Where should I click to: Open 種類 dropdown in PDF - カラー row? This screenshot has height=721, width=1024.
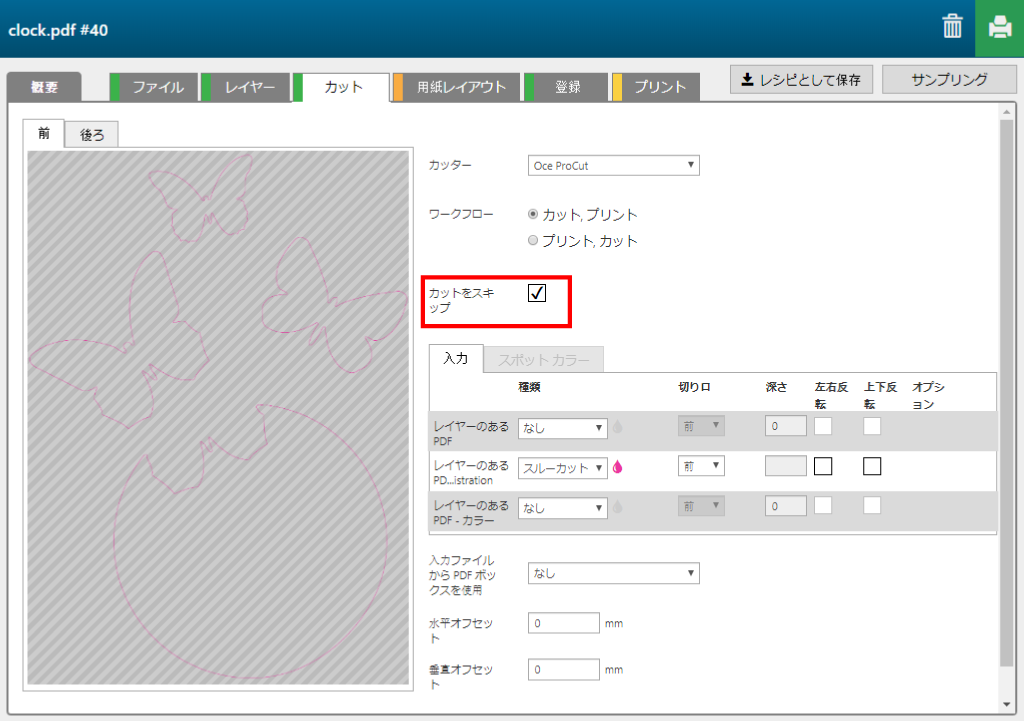[x=562, y=508]
